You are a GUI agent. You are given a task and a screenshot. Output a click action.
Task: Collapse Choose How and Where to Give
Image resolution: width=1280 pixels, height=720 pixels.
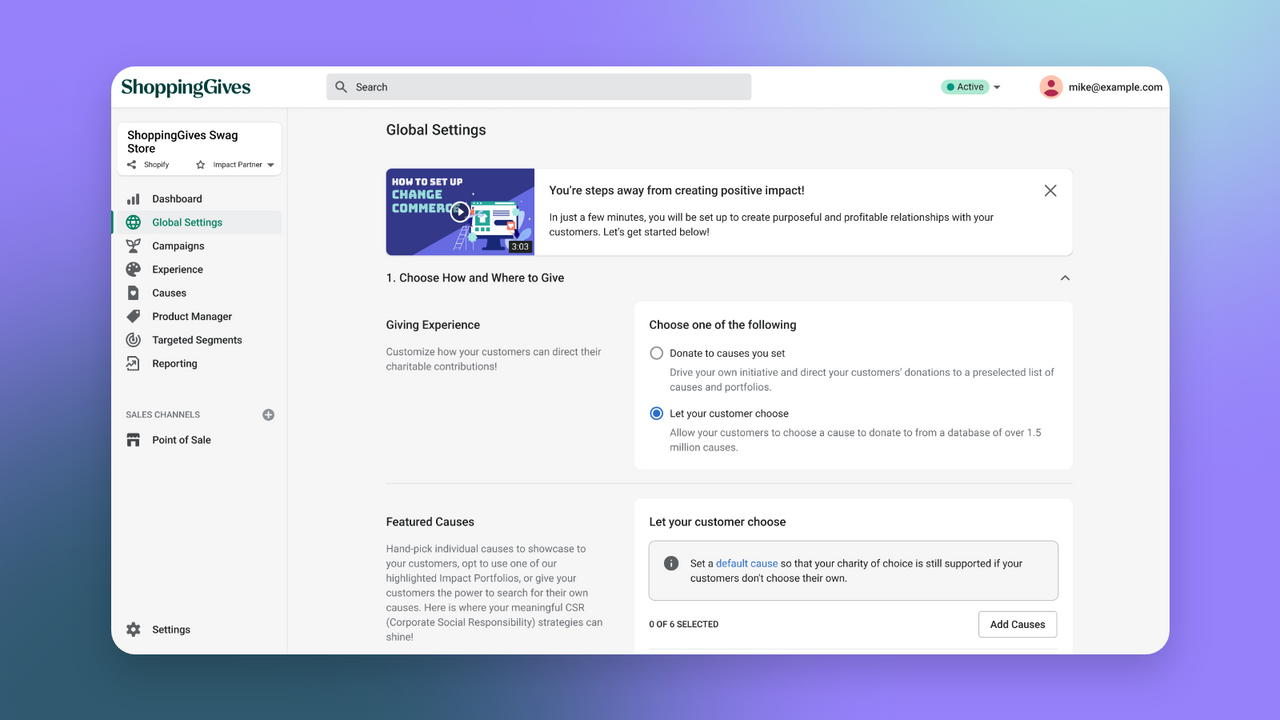pos(1065,278)
